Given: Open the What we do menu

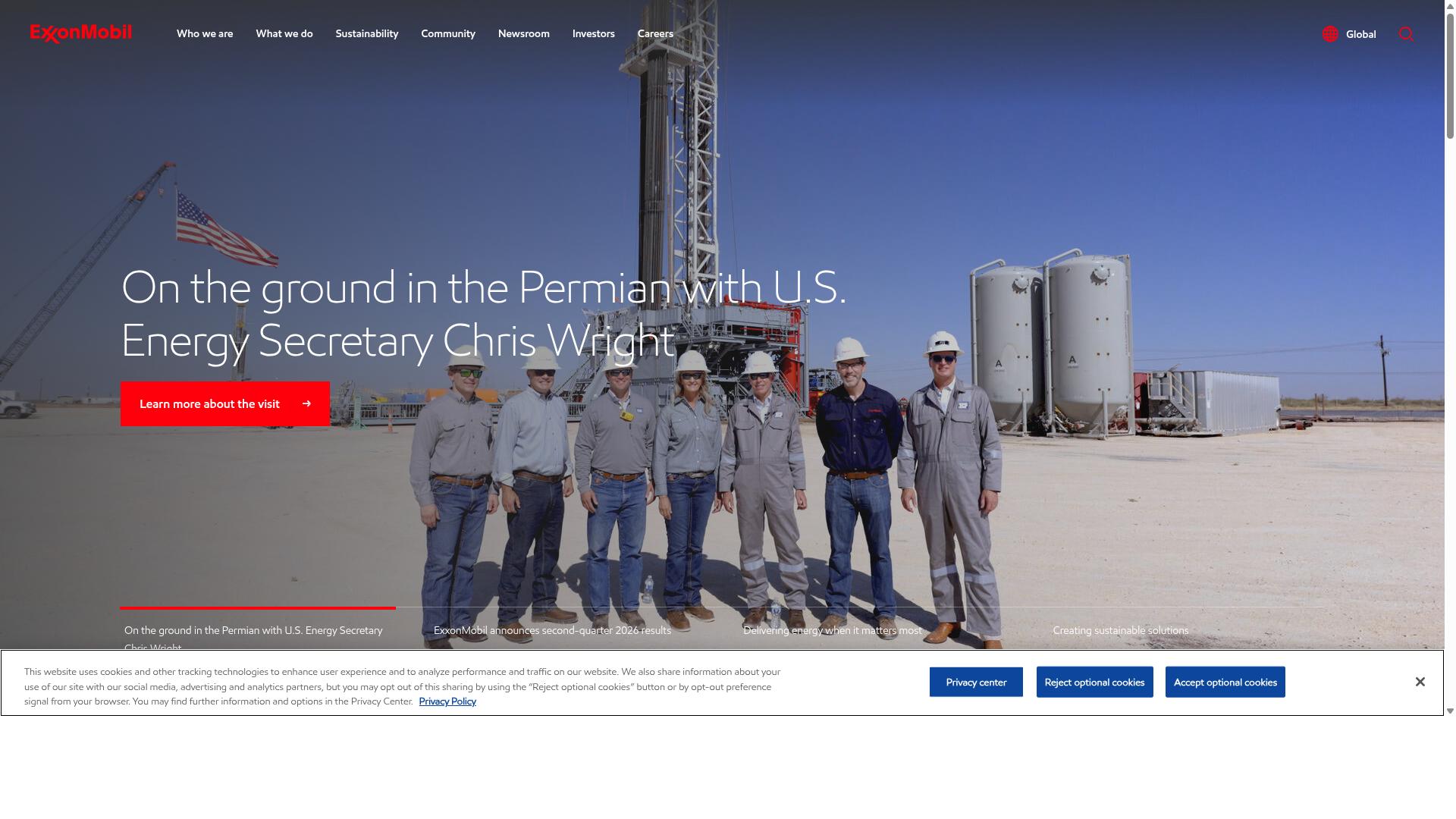Looking at the screenshot, I should (284, 33).
